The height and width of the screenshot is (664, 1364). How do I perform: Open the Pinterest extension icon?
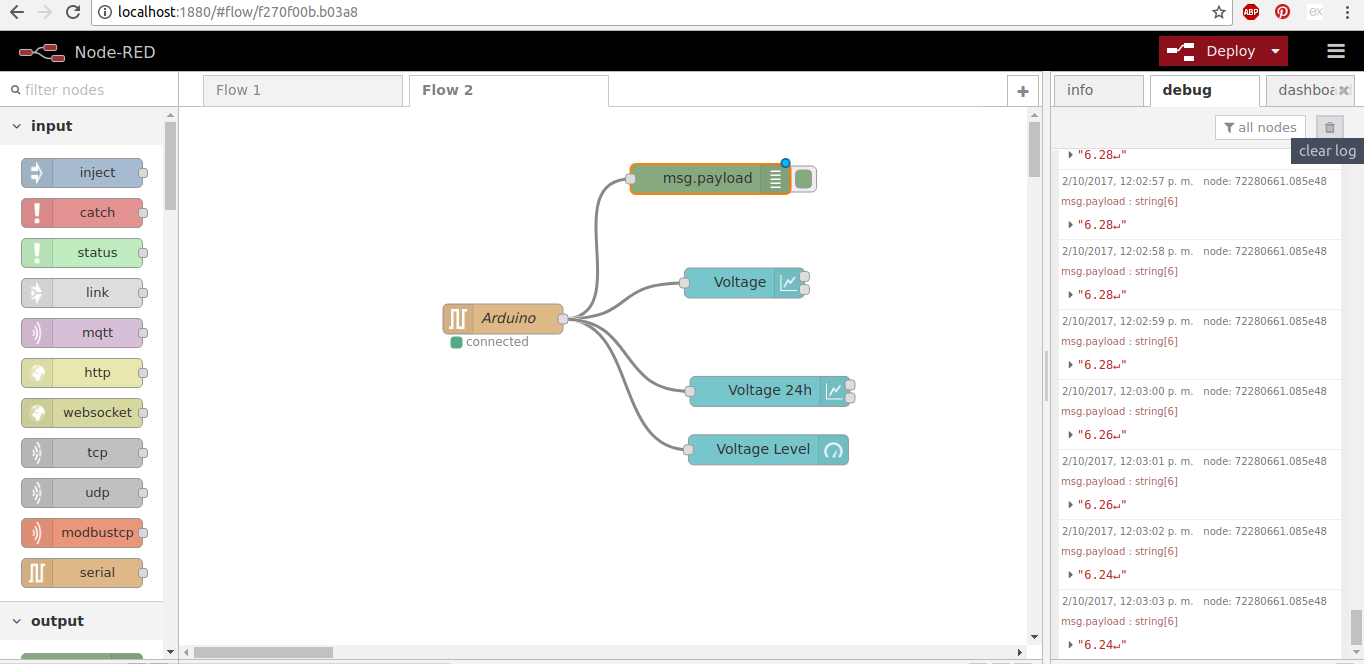[x=1282, y=12]
